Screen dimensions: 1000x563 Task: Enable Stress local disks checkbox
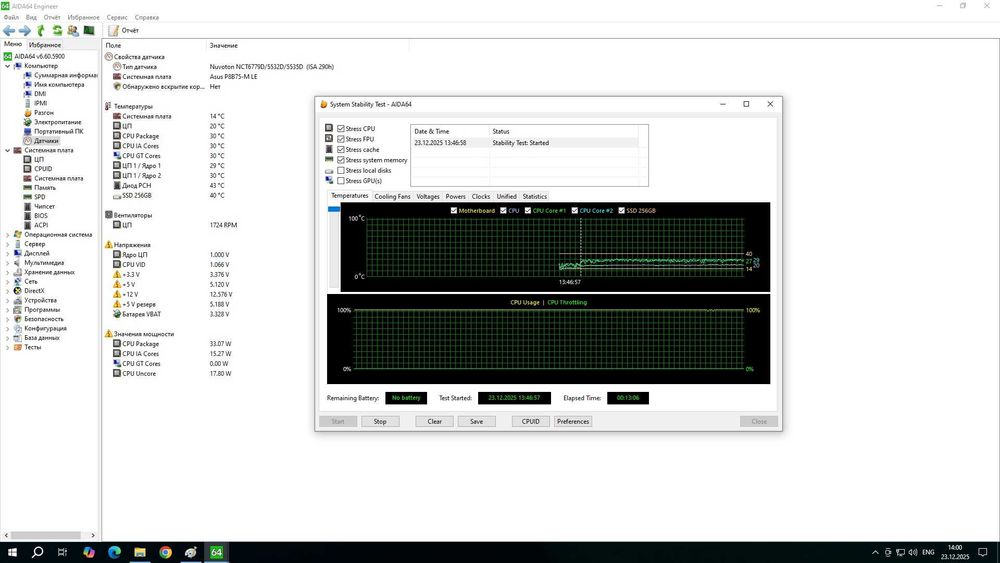tap(341, 170)
